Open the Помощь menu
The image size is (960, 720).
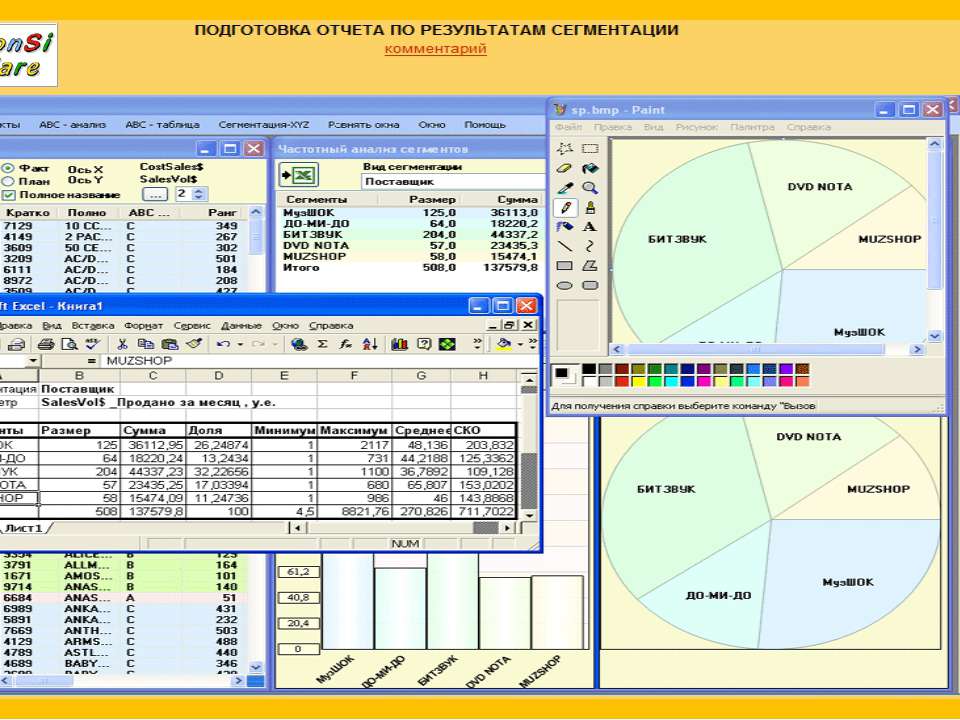pos(485,125)
